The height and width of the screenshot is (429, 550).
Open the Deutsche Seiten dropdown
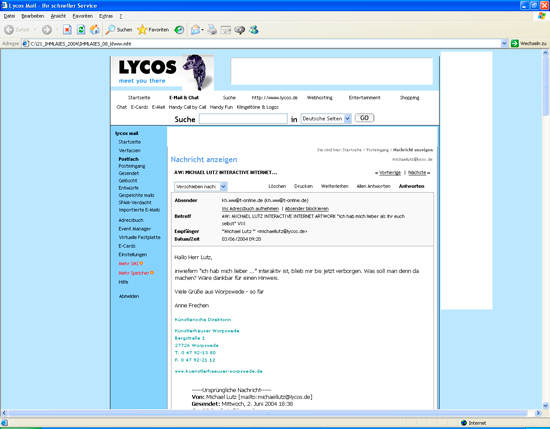[347, 119]
